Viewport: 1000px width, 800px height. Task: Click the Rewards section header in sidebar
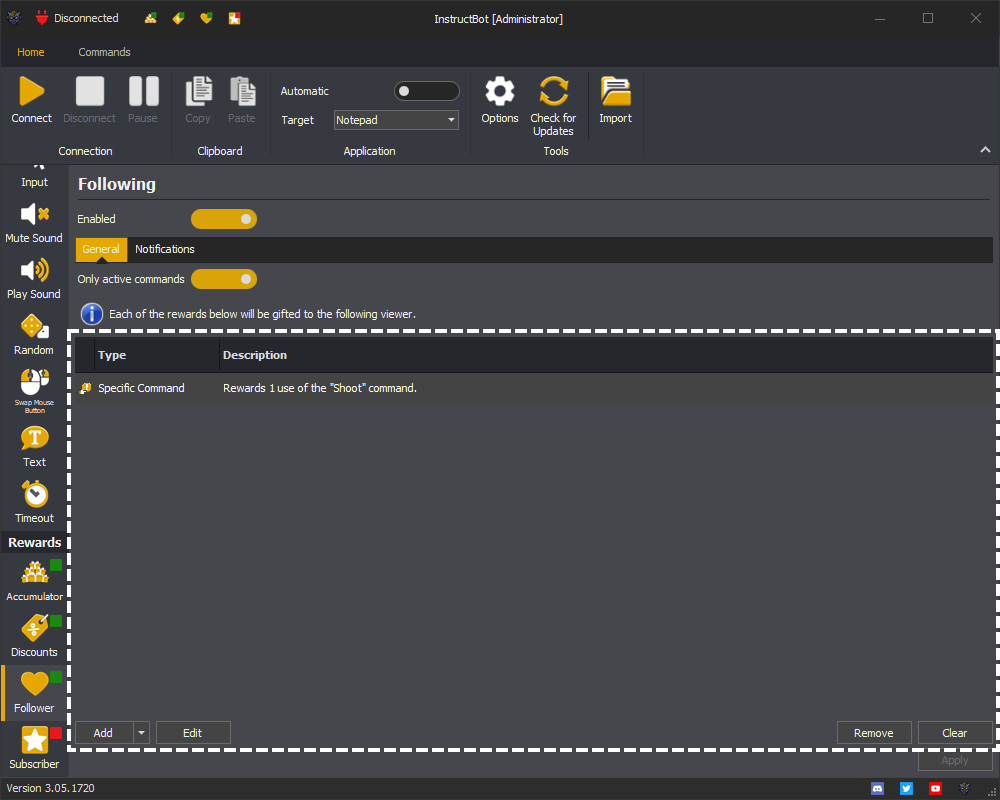34,542
